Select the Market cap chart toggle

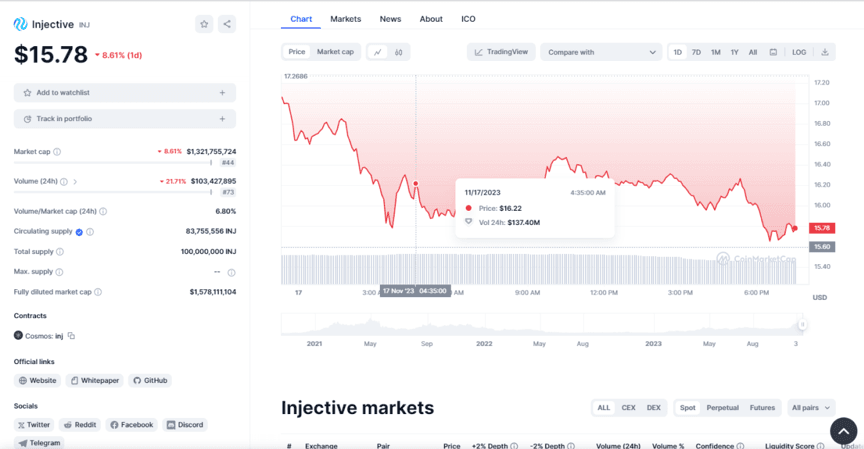click(x=335, y=52)
